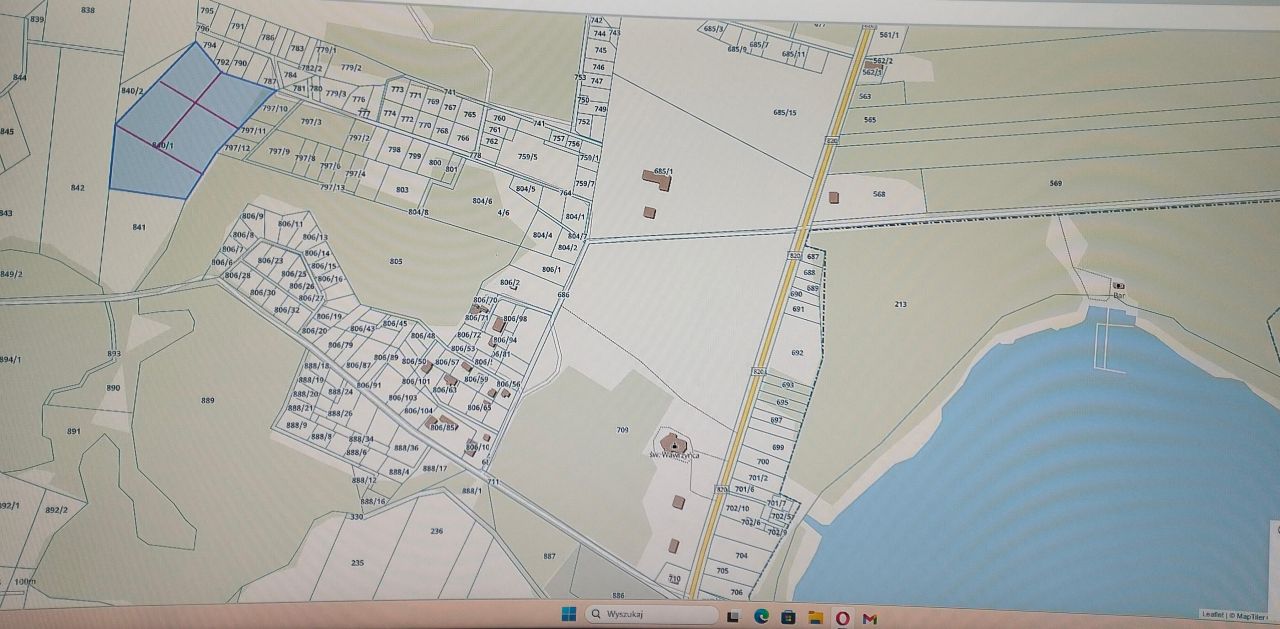Click the Bar marker near the lake
This screenshot has width=1280, height=629.
tap(1118, 287)
